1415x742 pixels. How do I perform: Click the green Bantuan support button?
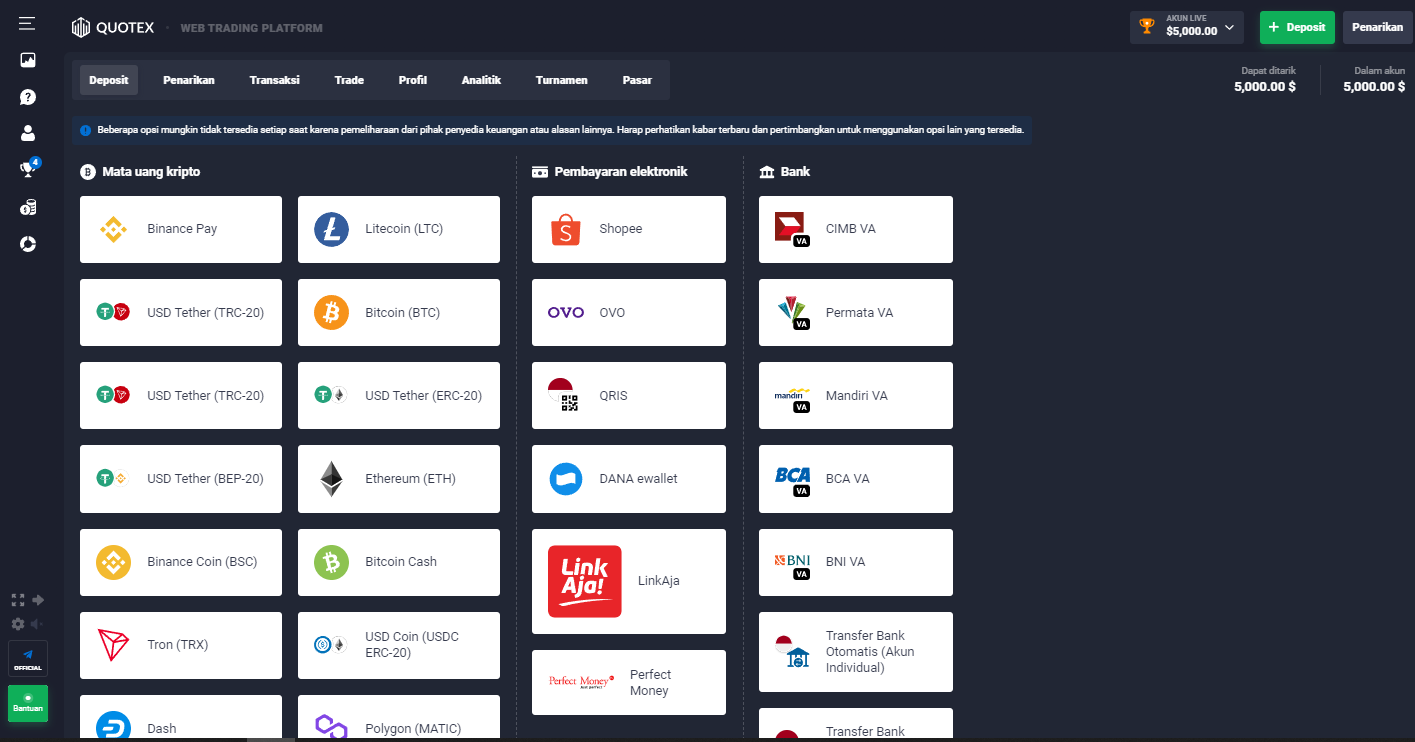click(28, 703)
